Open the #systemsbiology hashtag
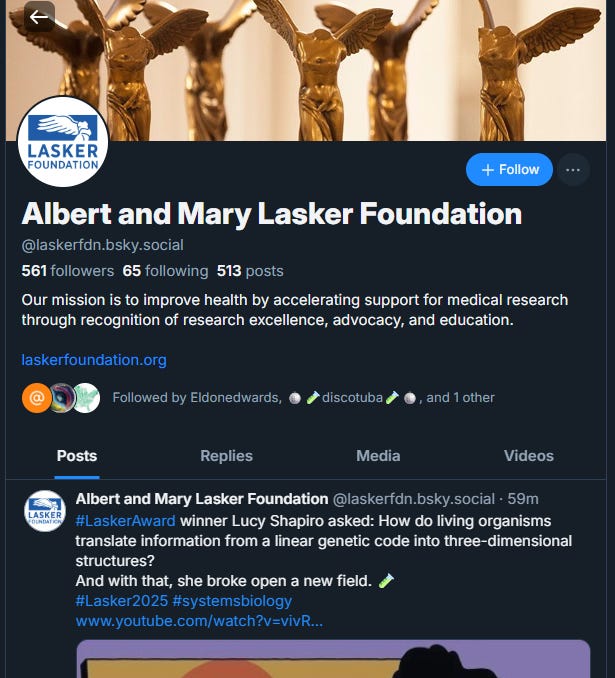Screen dimensions: 615x678 pyautogui.click(x=232, y=601)
